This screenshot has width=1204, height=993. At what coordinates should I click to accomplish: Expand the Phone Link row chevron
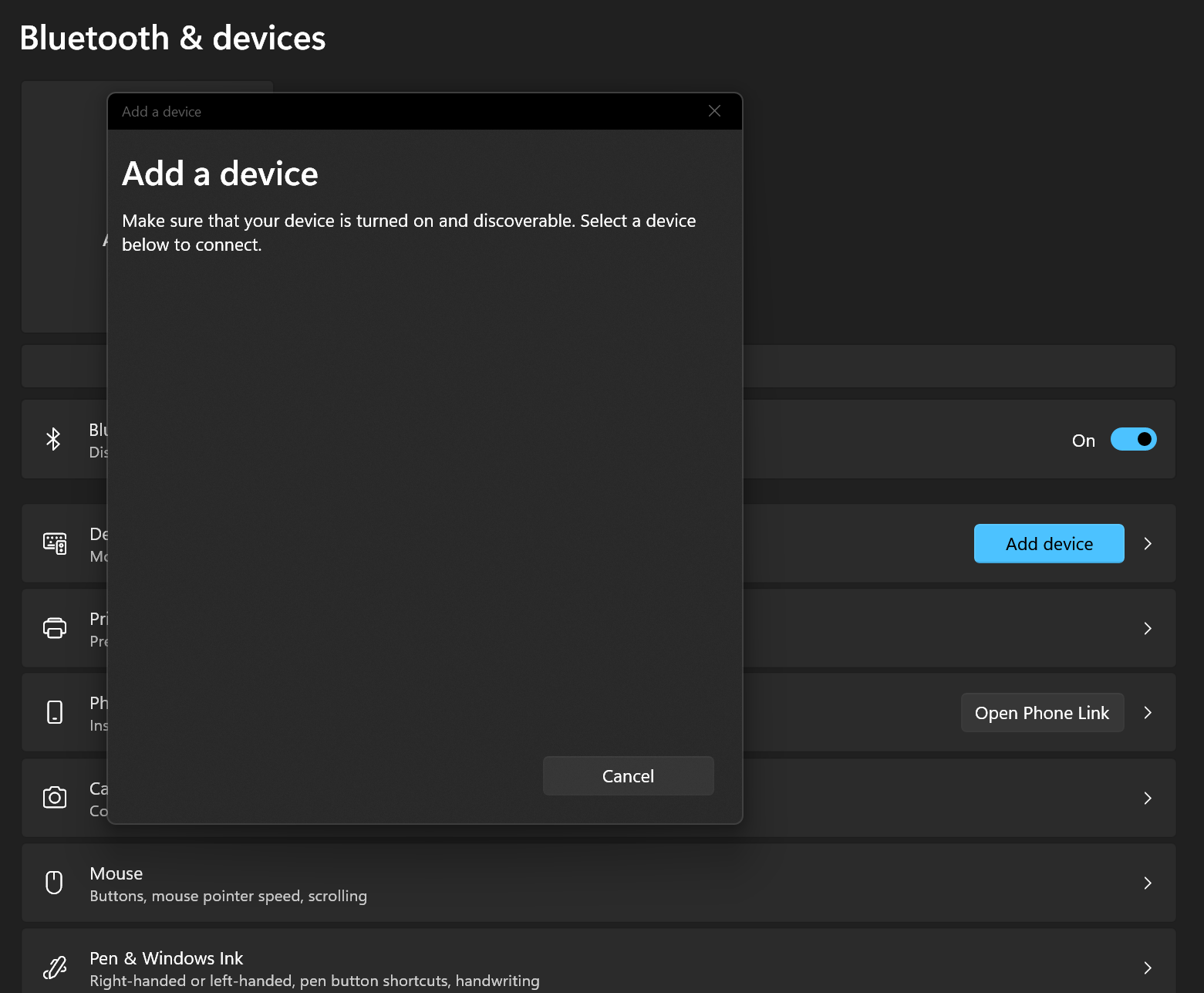[x=1148, y=712]
